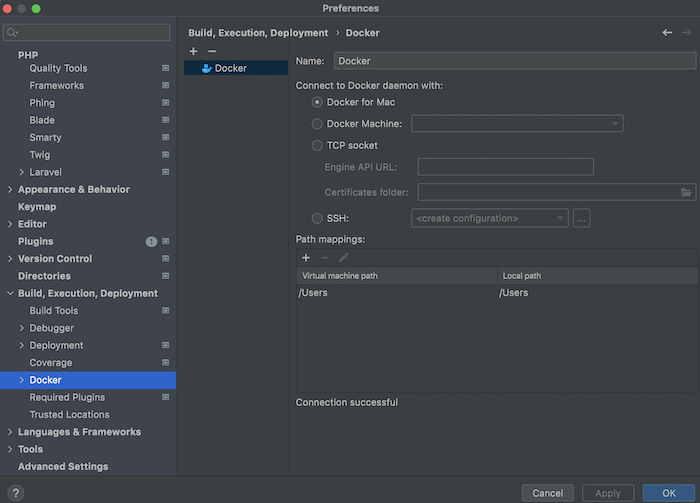Select the Docker Machine radio button
700x503 pixels.
point(317,124)
